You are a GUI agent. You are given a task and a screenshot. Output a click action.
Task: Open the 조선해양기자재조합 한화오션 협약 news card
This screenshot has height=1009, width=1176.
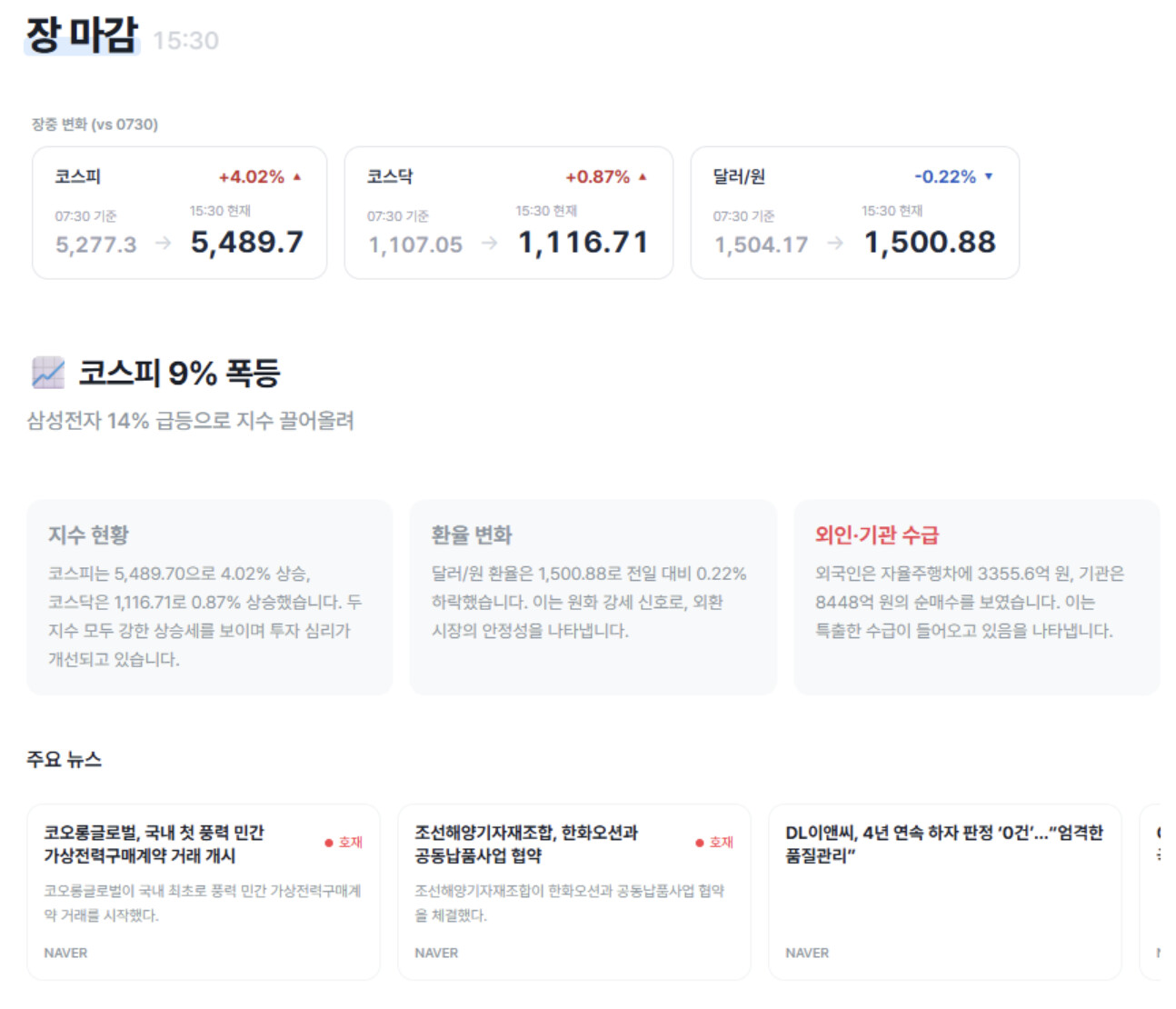coord(573,892)
